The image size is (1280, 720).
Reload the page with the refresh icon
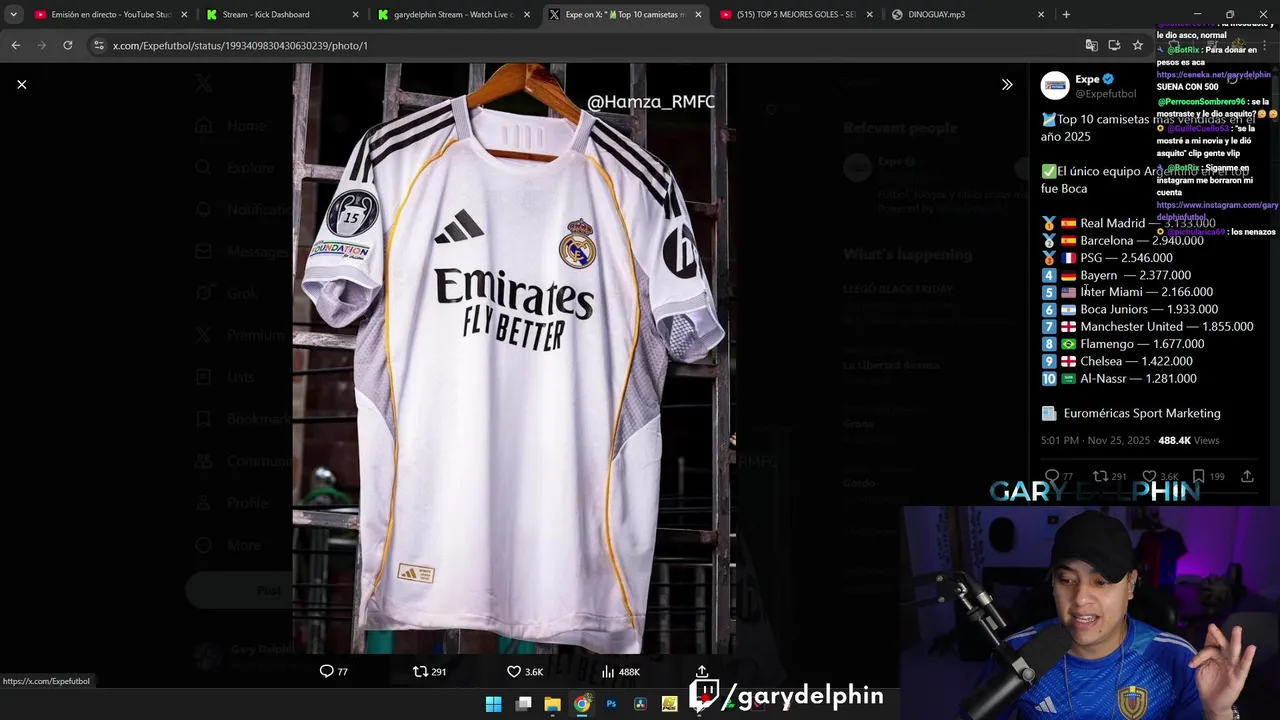point(67,45)
